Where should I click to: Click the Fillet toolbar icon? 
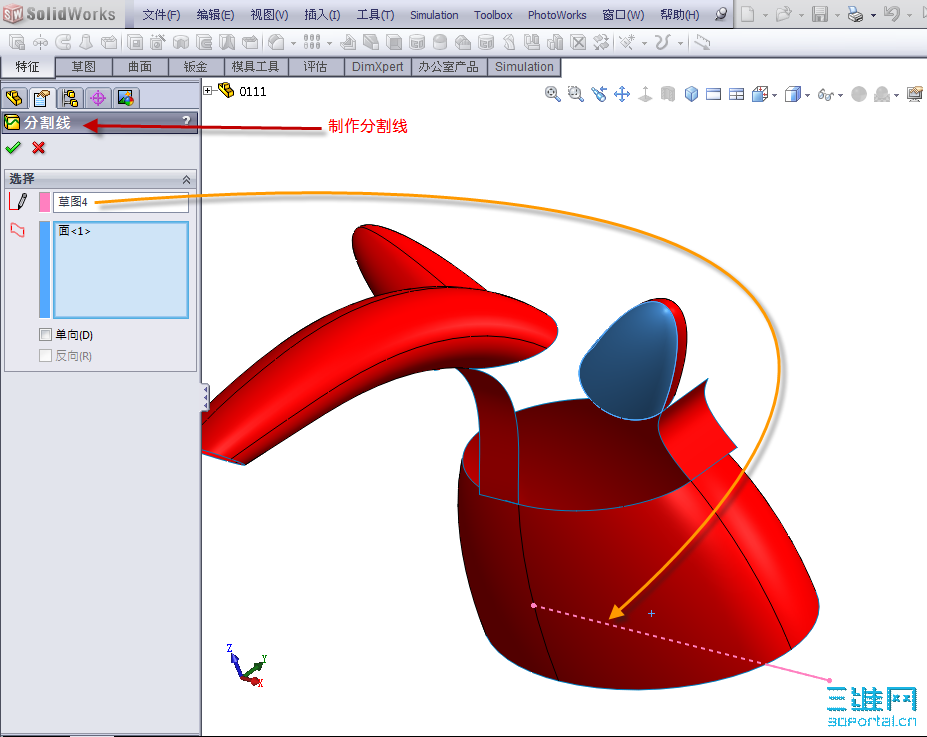[x=276, y=43]
